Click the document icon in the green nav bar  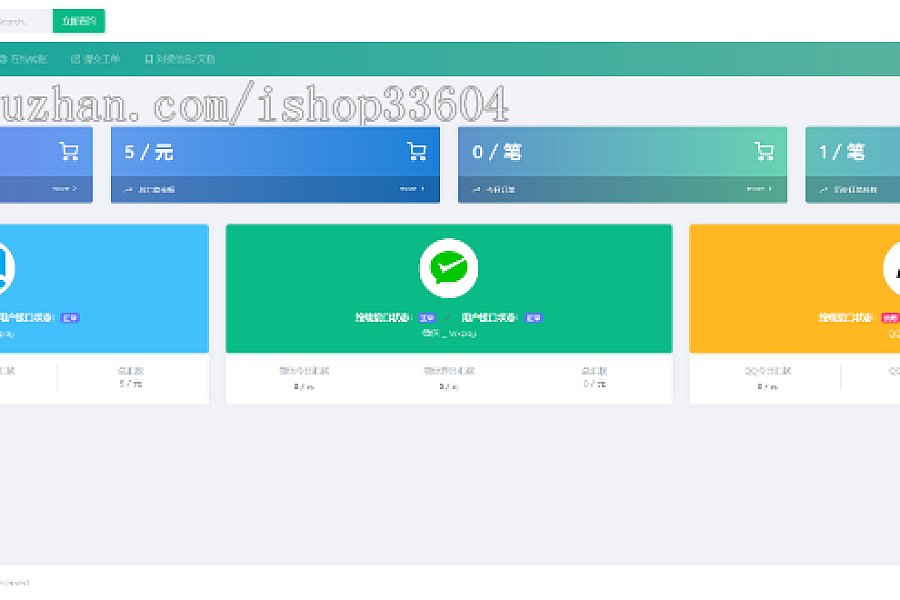pos(149,59)
